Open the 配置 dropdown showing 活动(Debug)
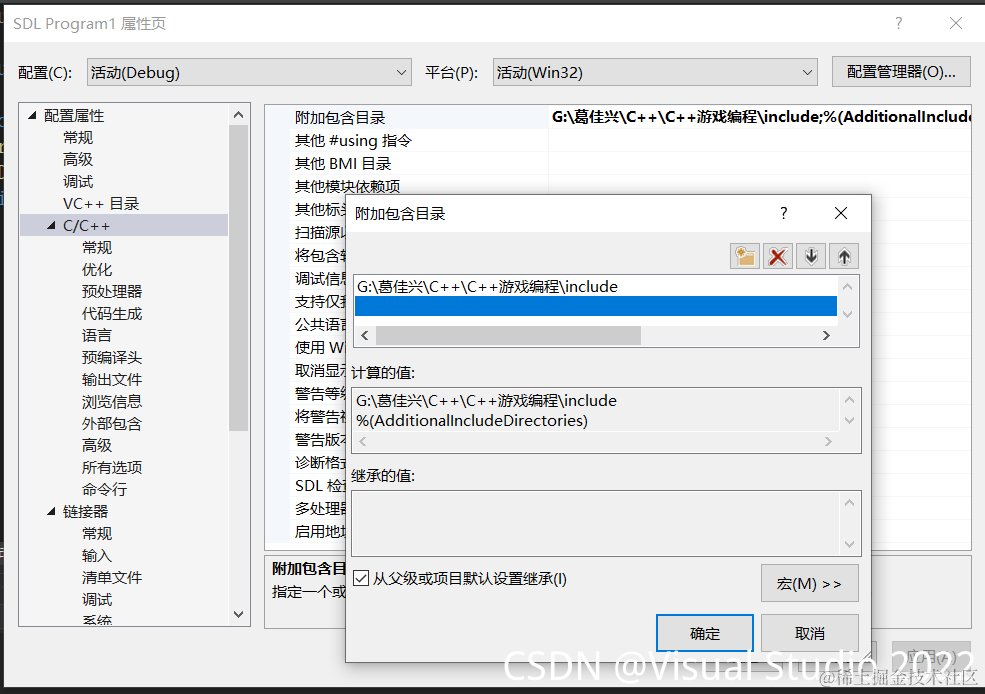 pyautogui.click(x=249, y=72)
